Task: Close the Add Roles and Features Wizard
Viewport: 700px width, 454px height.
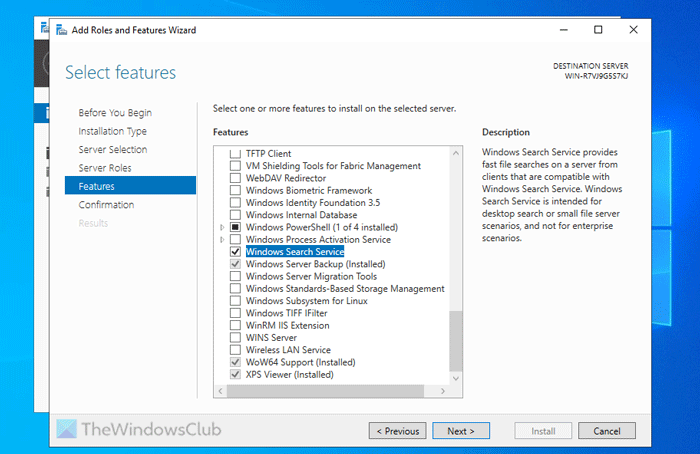Action: coord(633,30)
